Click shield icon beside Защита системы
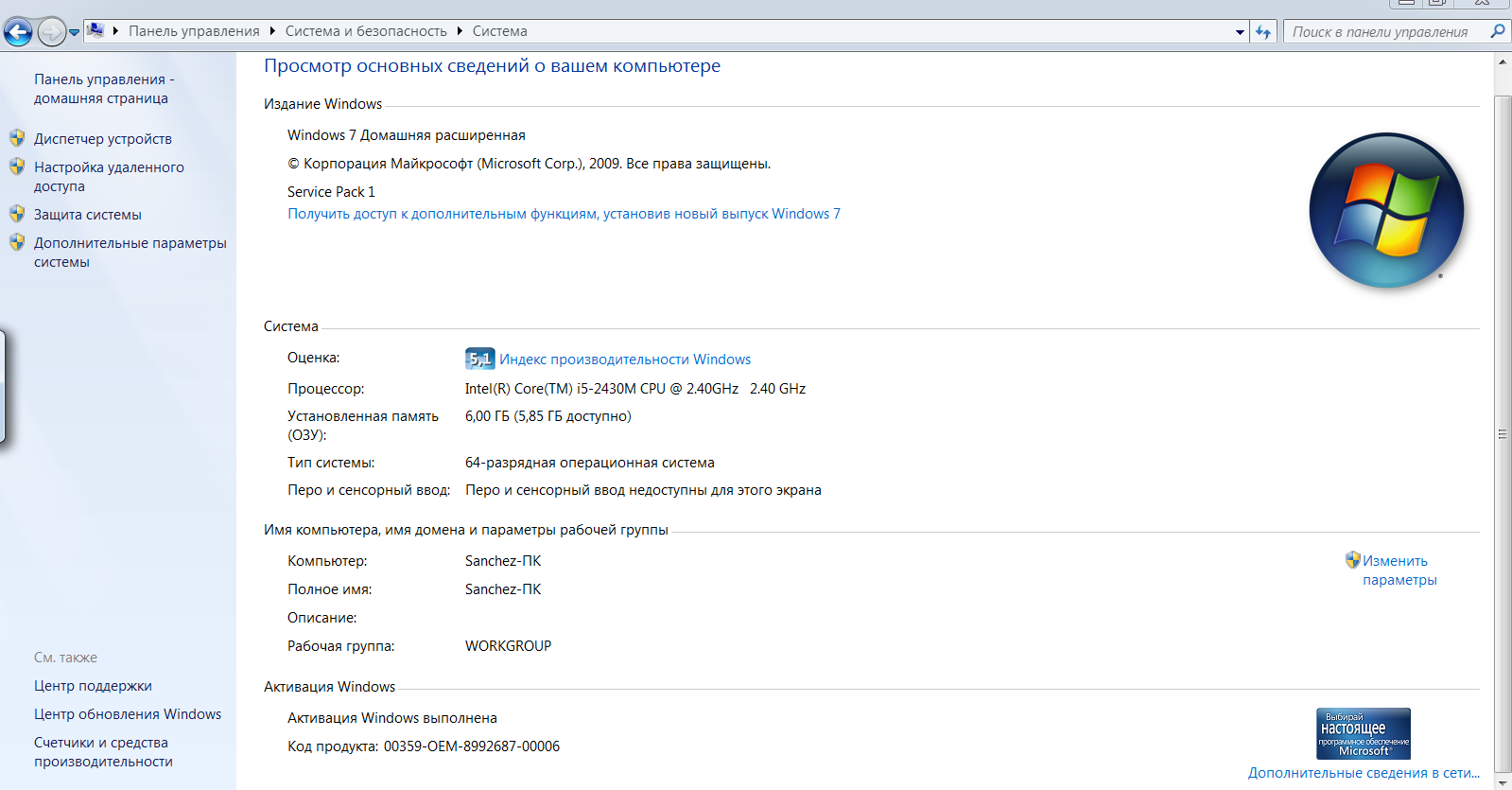Screen dimensions: 1512x790 17,214
